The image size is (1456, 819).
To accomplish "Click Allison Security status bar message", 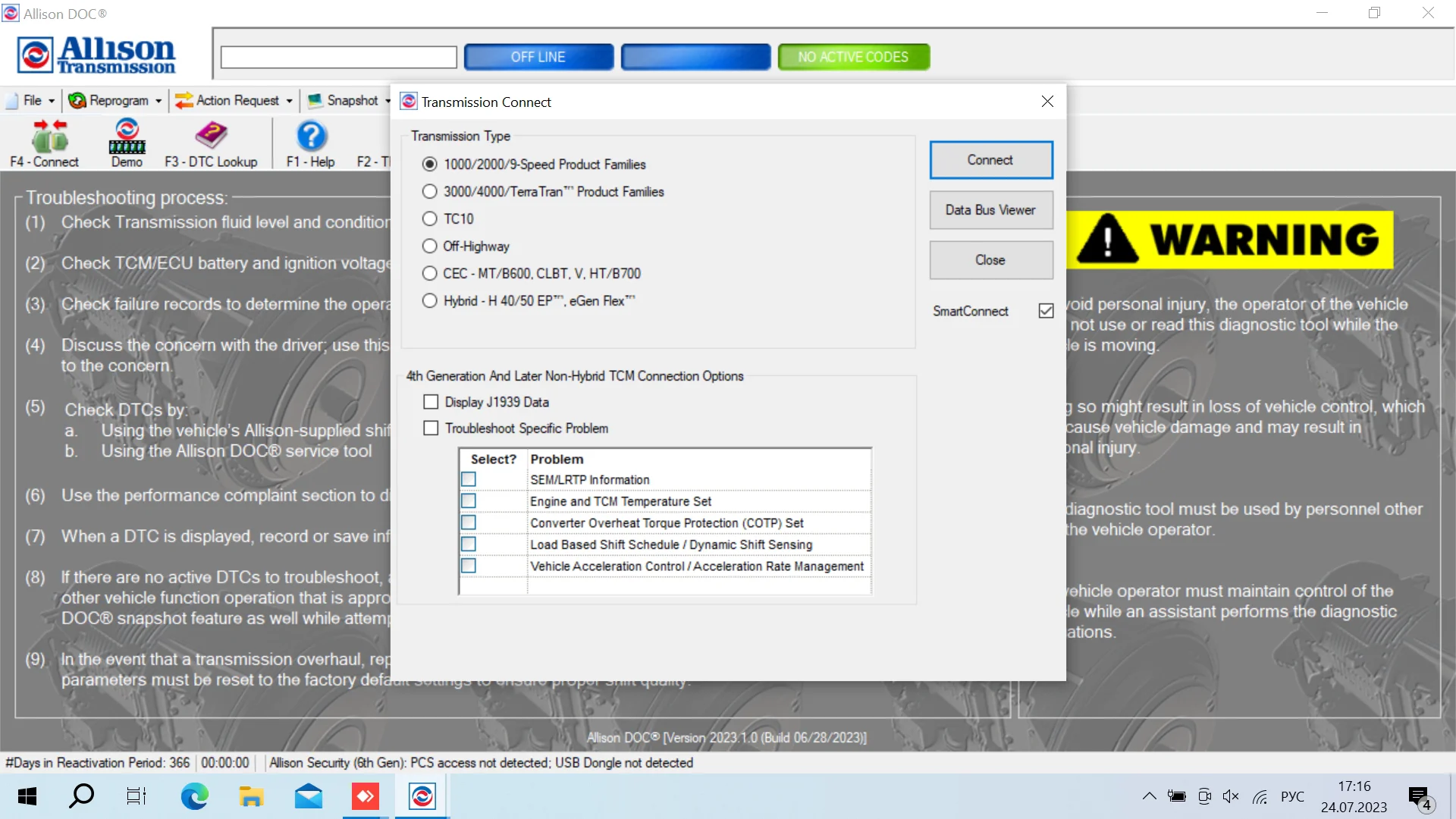I will coord(481,763).
